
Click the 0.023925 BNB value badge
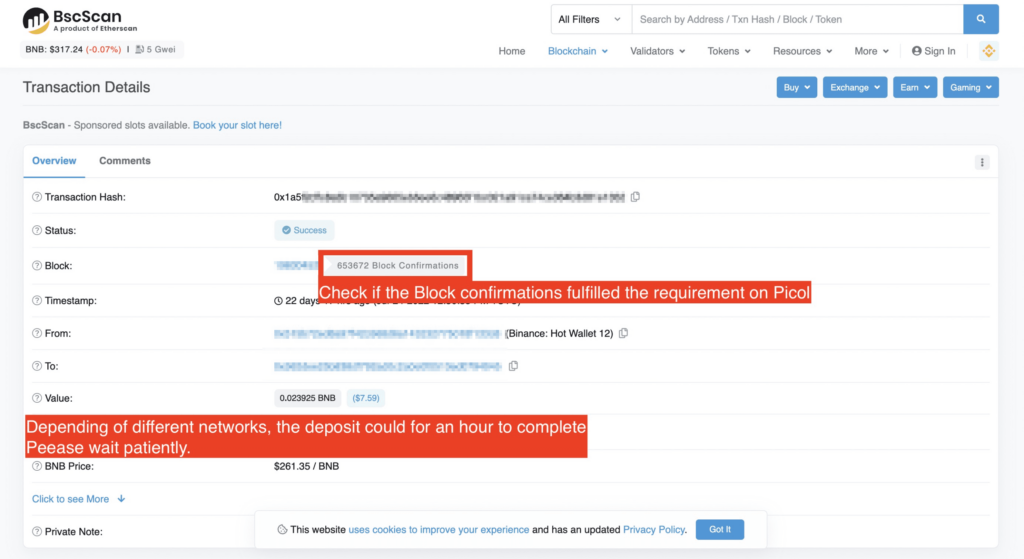[307, 398]
